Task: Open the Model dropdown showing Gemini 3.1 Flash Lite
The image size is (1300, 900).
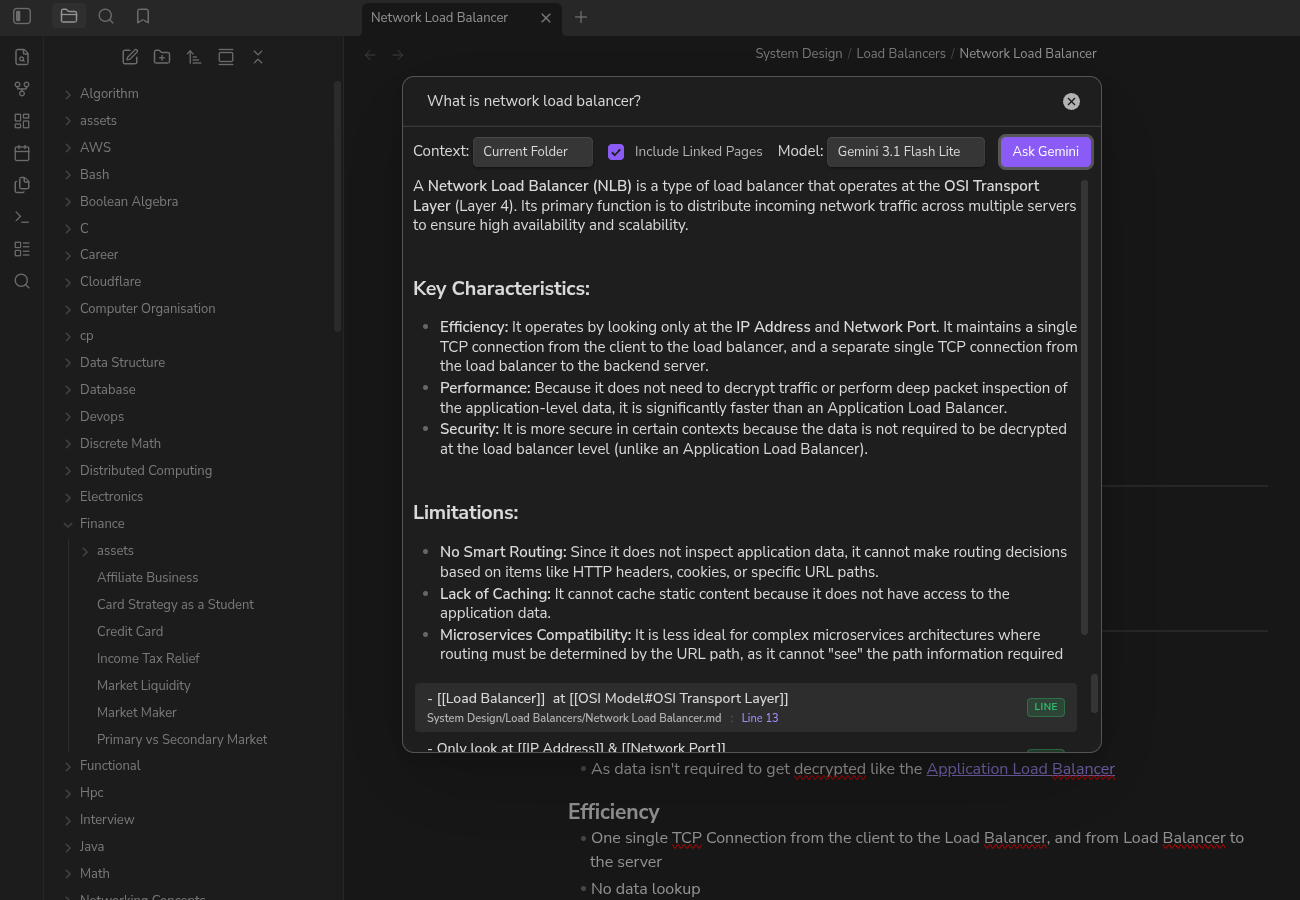Action: coord(906,152)
